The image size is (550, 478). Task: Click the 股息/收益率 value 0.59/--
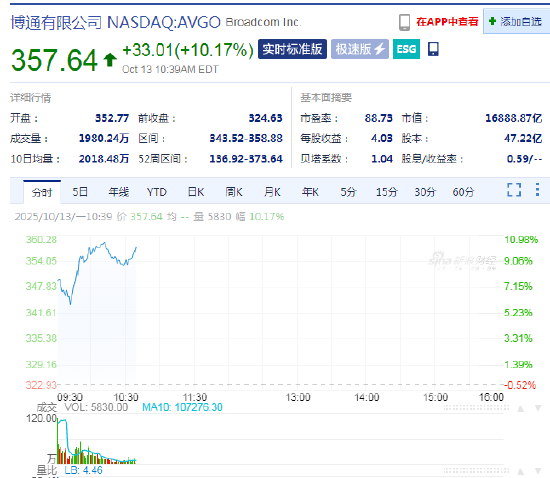[524, 159]
